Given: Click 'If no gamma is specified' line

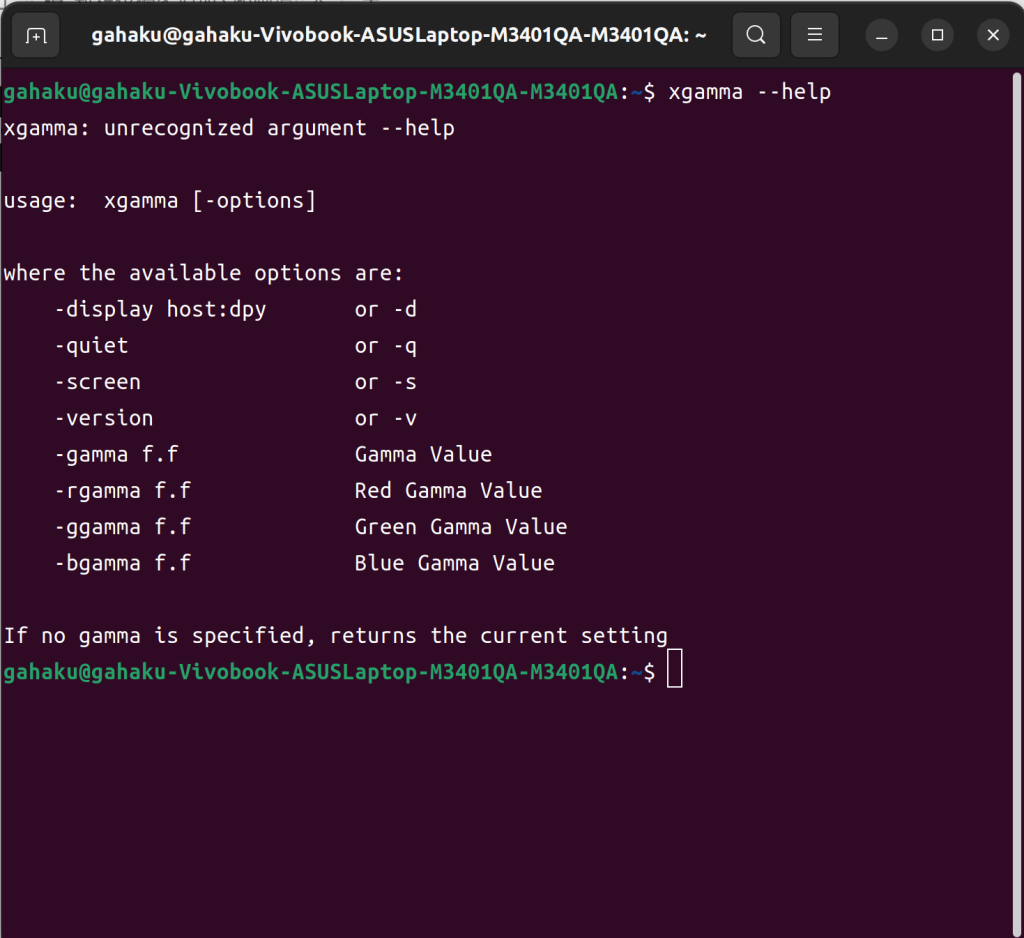Looking at the screenshot, I should click(x=336, y=636).
